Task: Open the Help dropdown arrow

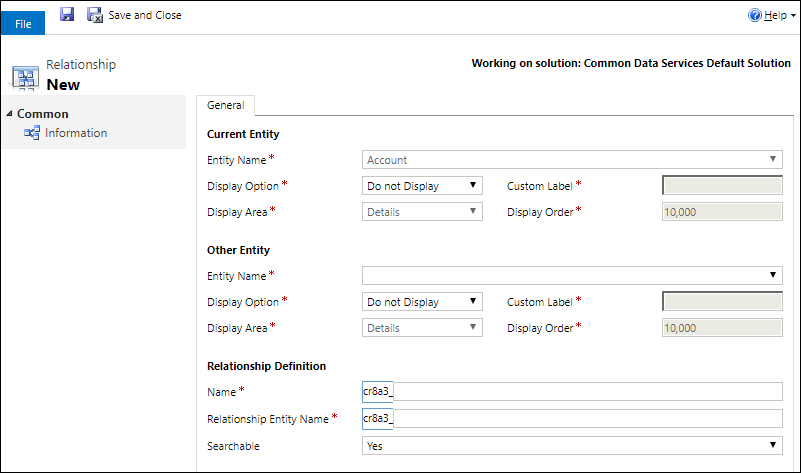Action: 793,17
